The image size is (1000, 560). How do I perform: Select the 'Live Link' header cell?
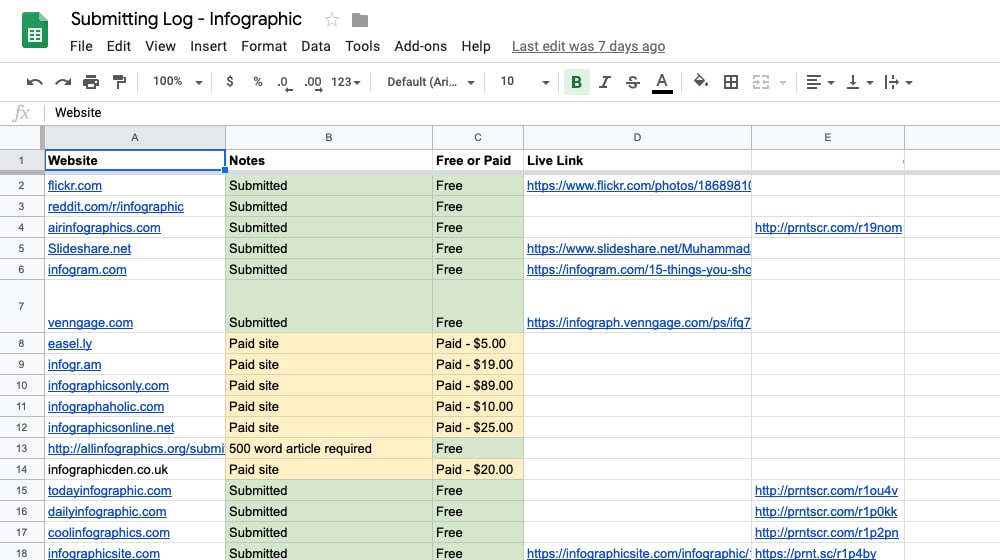[x=637, y=161]
